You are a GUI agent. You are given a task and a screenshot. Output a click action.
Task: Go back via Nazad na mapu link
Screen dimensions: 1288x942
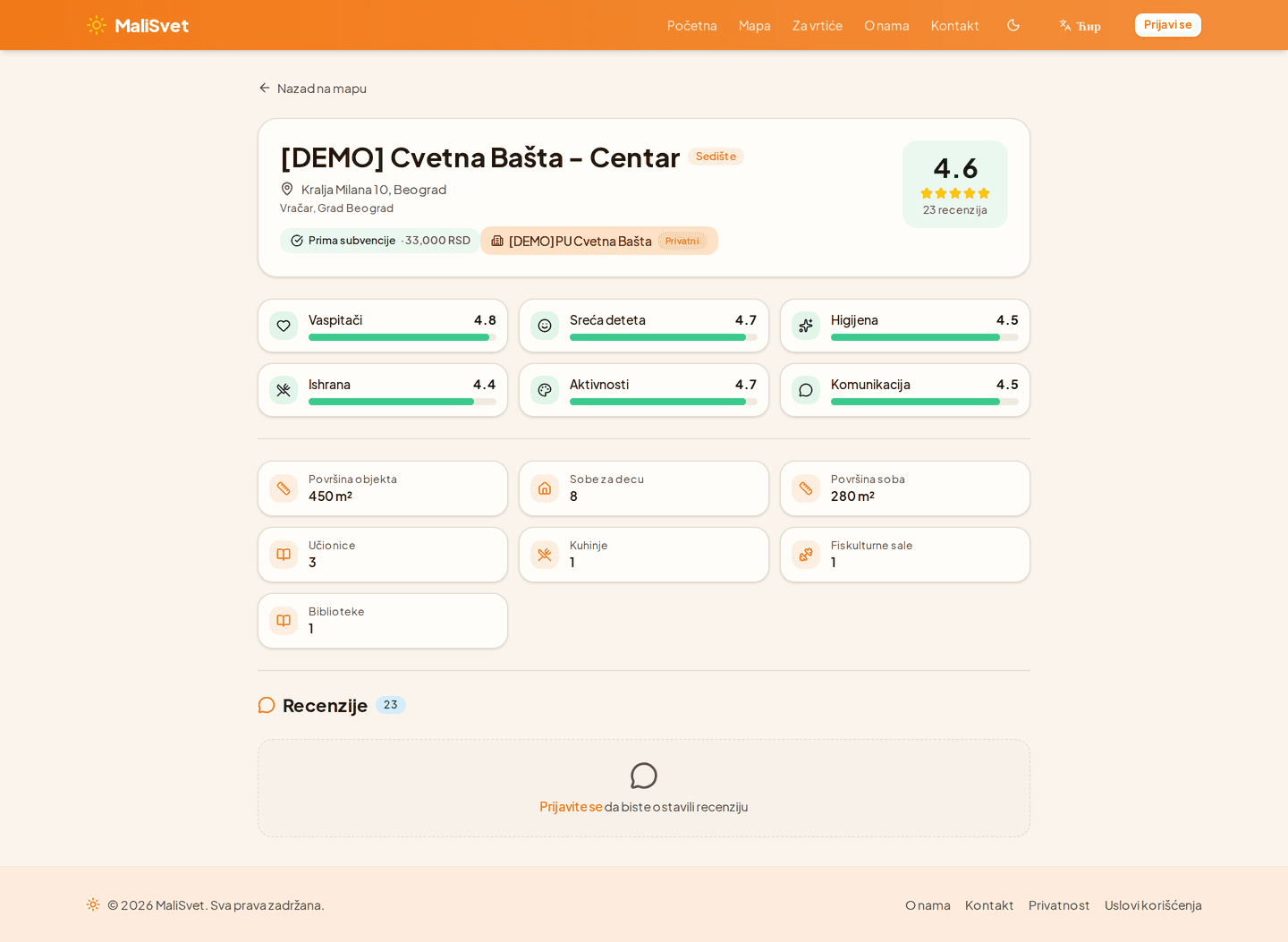coord(313,89)
